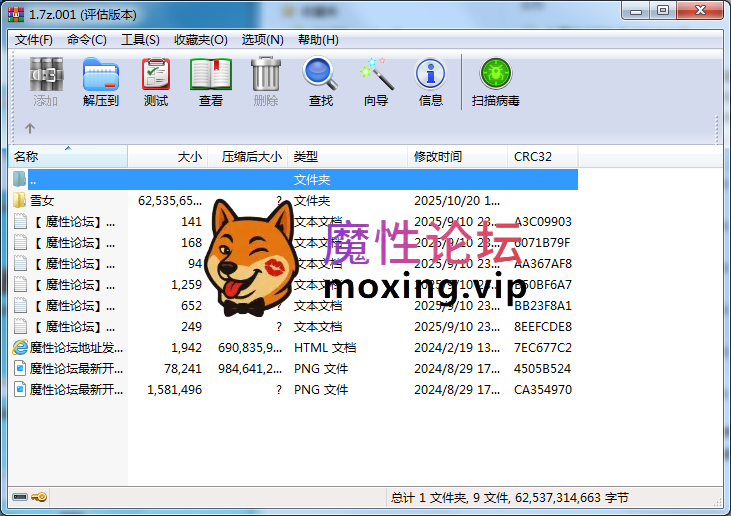Click the key password icon in status bar
Screen dimensions: 731x516
pyautogui.click(x=39, y=497)
